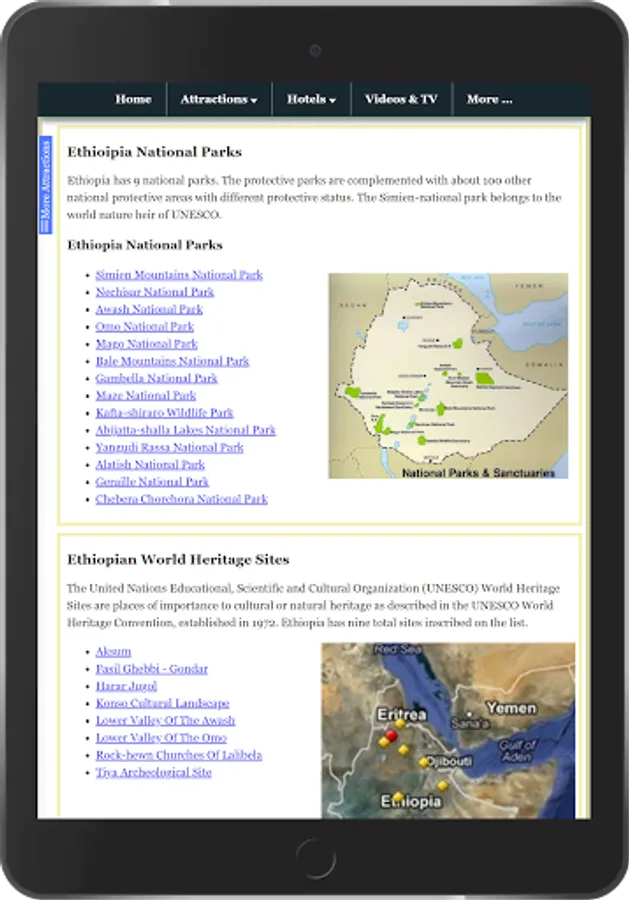Open Konso Cultural Landscape link
Screen dimensions: 629x900
162,703
